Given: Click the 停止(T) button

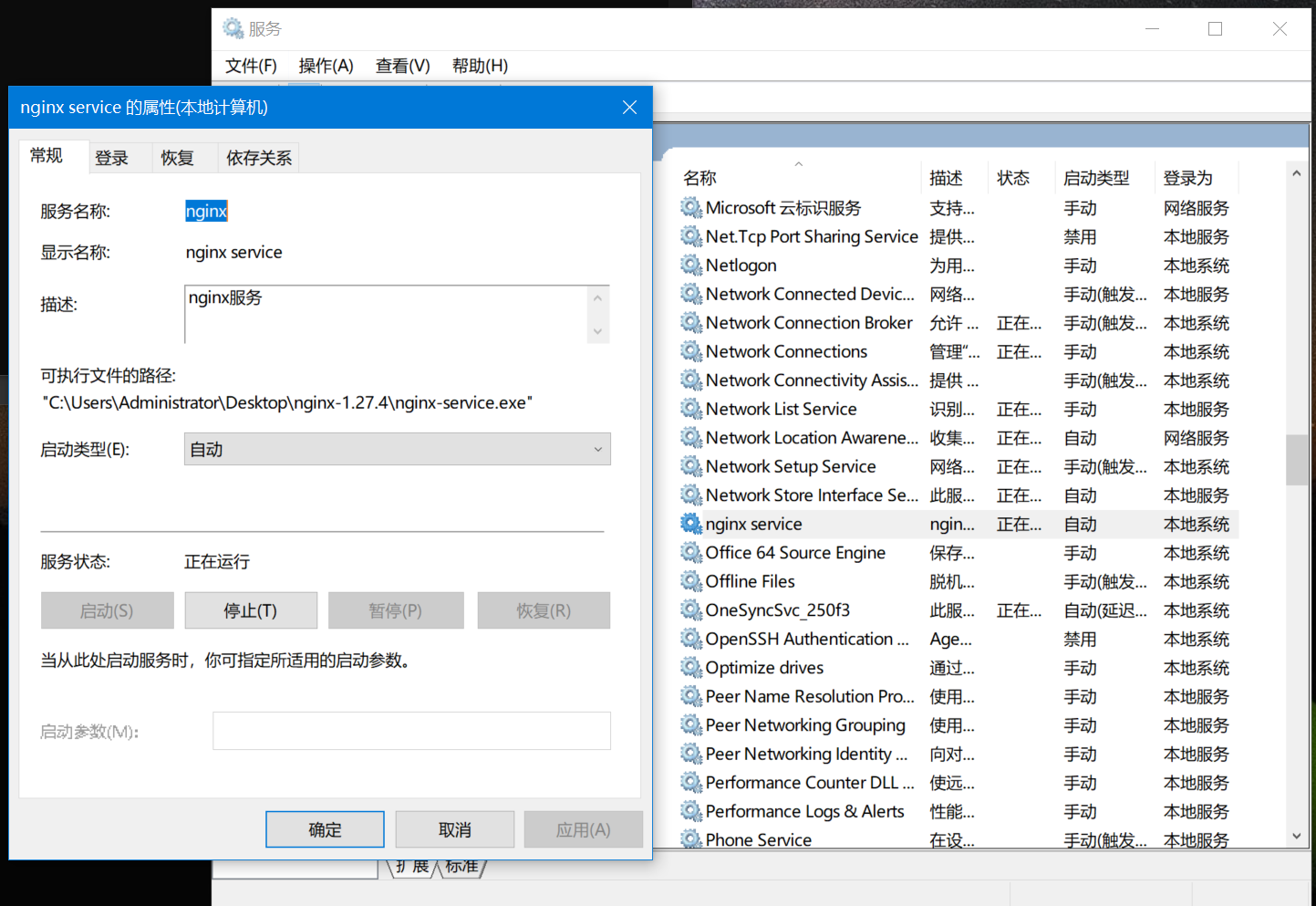Looking at the screenshot, I should click(x=251, y=610).
